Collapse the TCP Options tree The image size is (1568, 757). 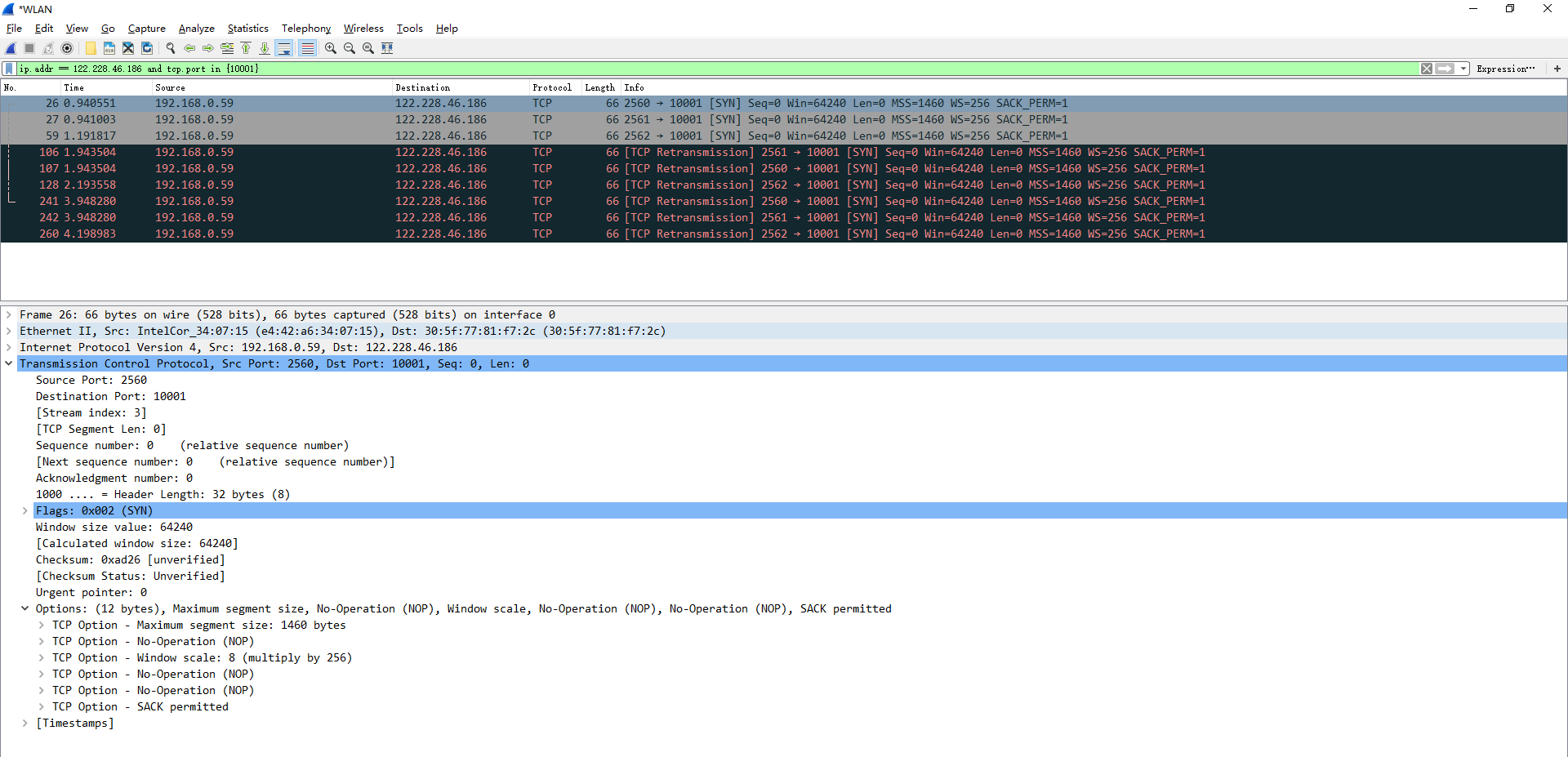tap(25, 608)
